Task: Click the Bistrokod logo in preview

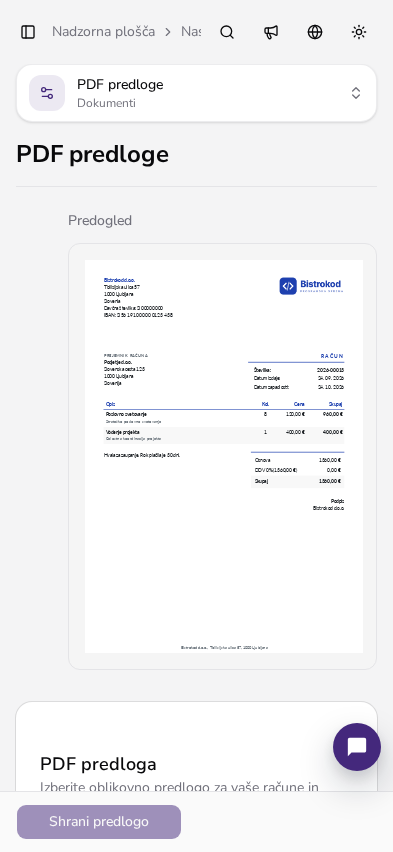Action: 311,286
